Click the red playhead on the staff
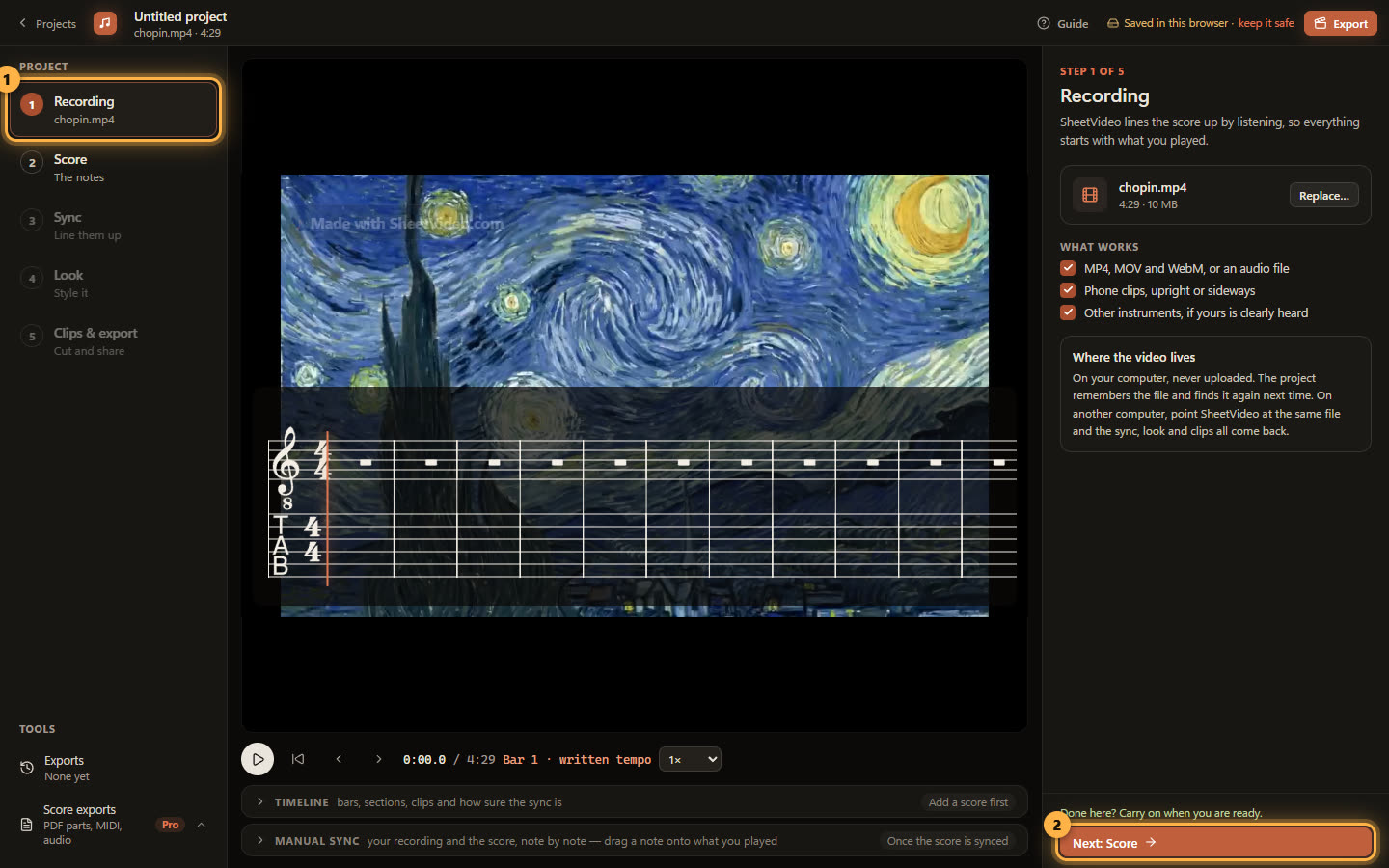1389x868 pixels. point(327,508)
